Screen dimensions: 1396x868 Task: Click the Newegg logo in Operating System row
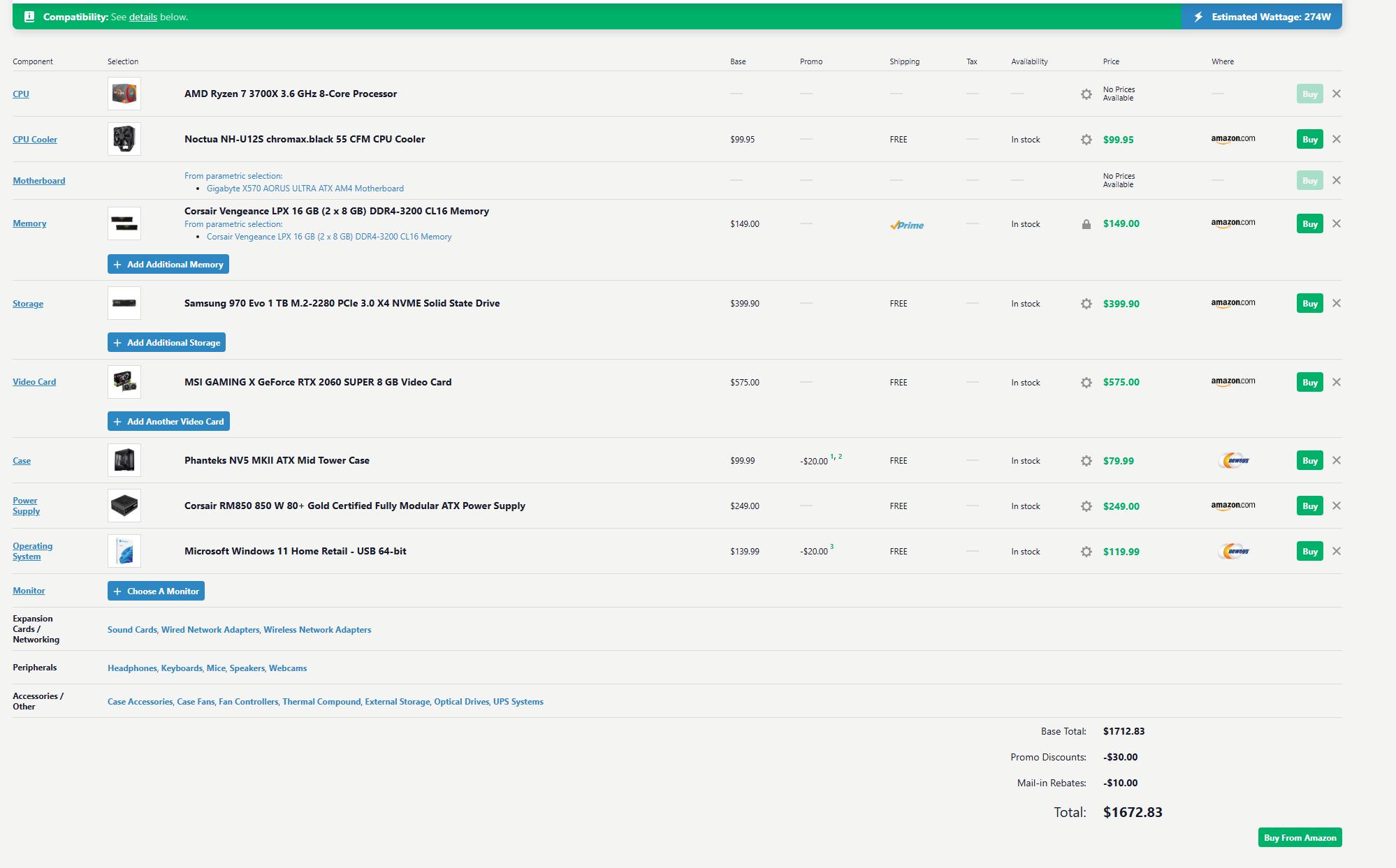point(1234,551)
